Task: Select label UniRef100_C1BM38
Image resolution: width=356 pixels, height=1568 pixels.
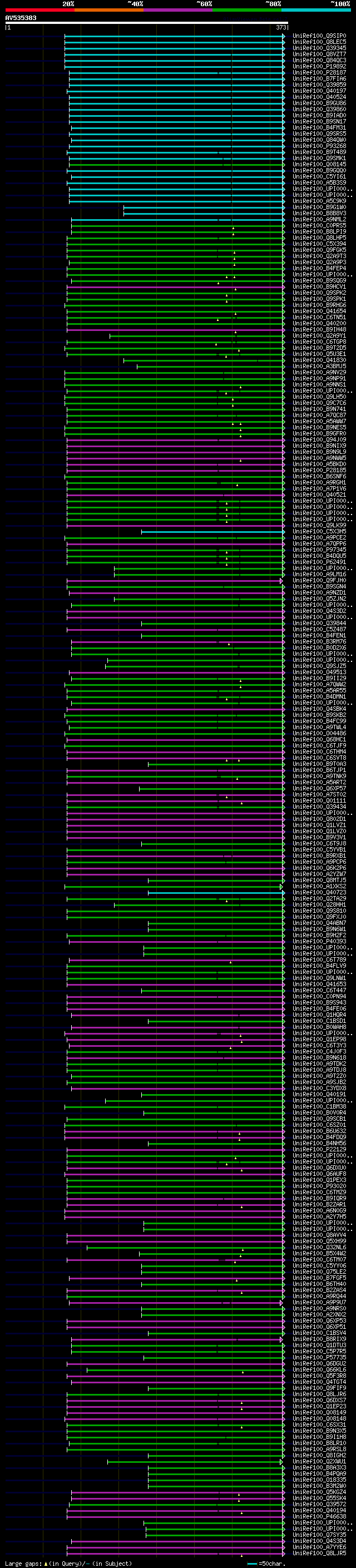Action: pyautogui.click(x=319, y=1106)
